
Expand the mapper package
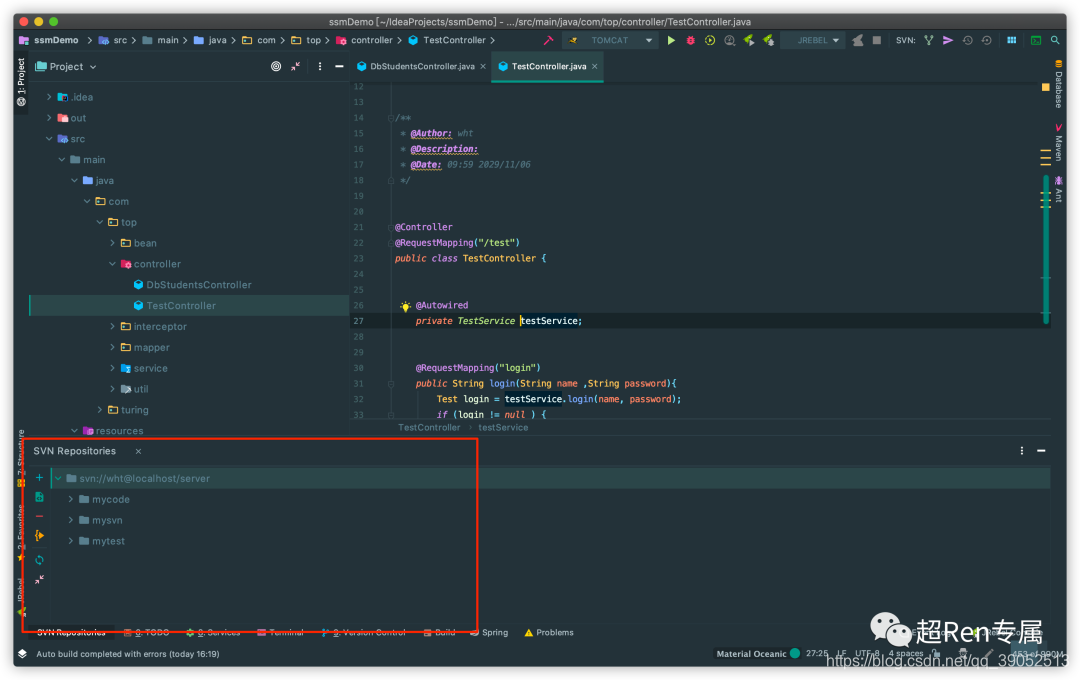pos(112,347)
